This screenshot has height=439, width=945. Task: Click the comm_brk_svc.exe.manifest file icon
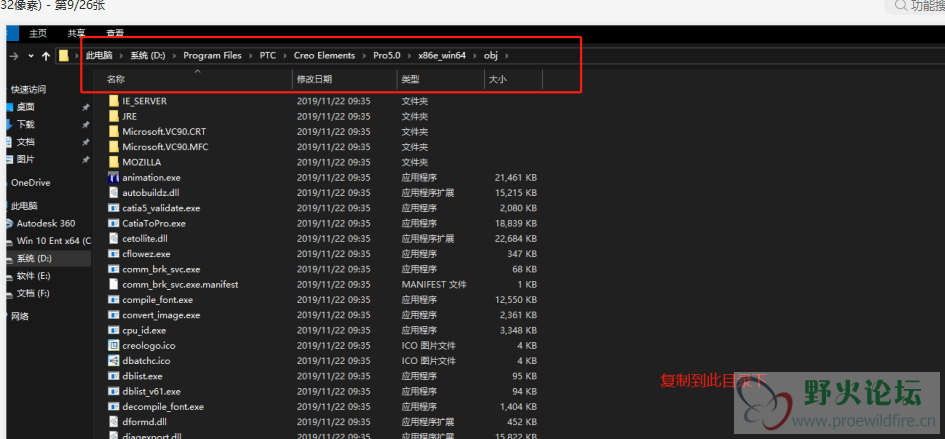click(x=114, y=284)
